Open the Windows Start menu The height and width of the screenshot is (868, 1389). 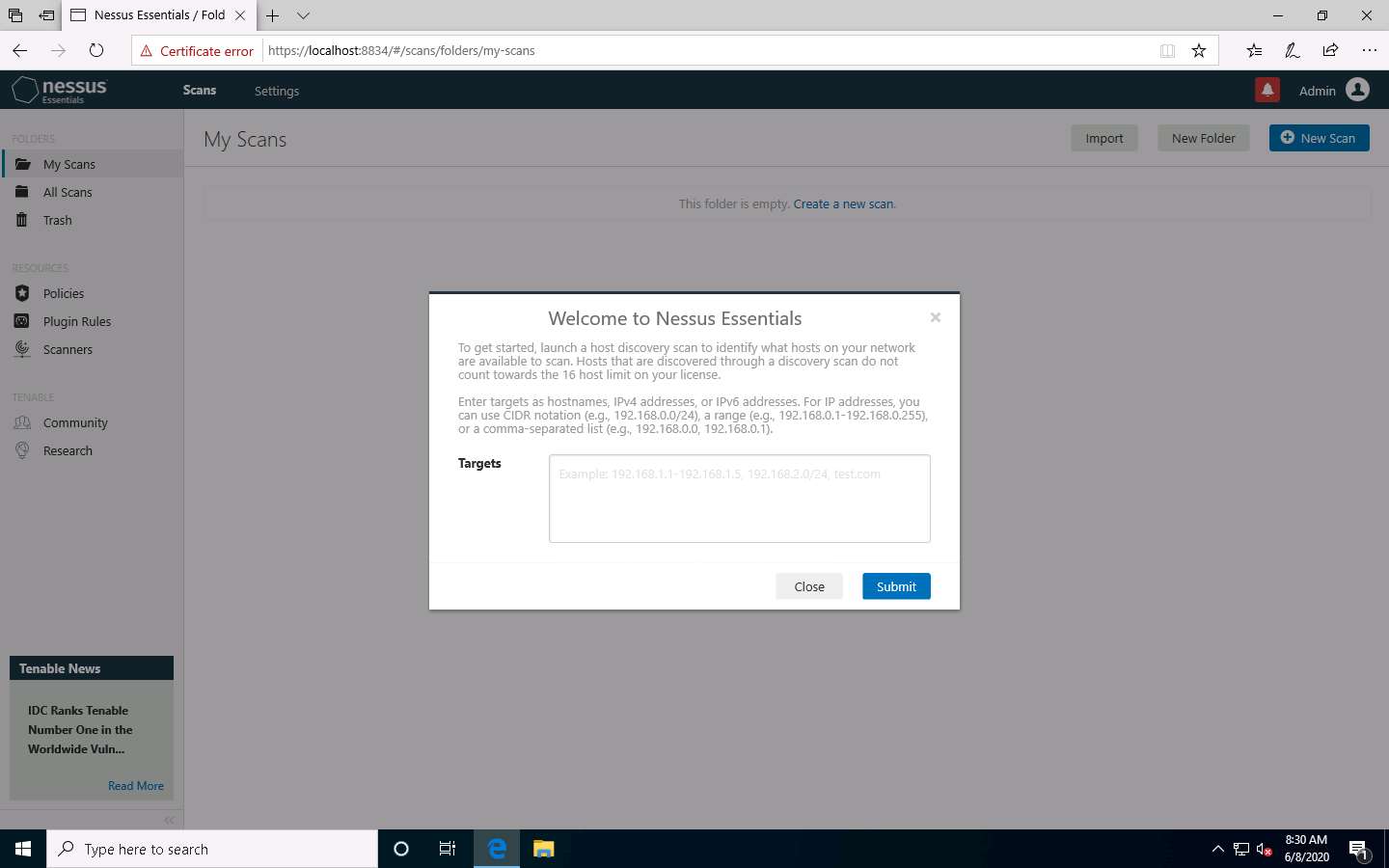pyautogui.click(x=23, y=849)
